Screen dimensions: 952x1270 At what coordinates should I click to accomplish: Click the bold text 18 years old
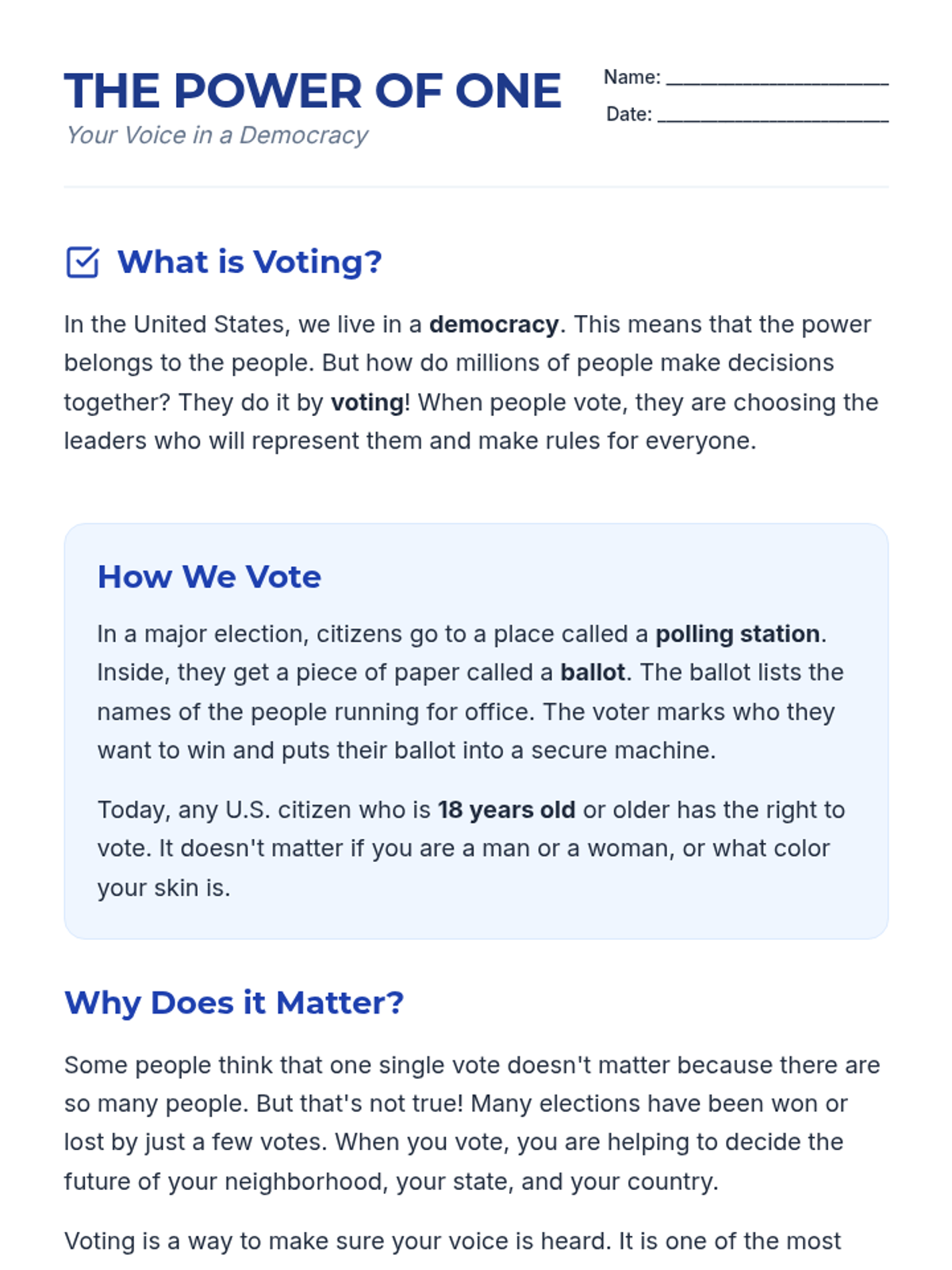click(506, 810)
